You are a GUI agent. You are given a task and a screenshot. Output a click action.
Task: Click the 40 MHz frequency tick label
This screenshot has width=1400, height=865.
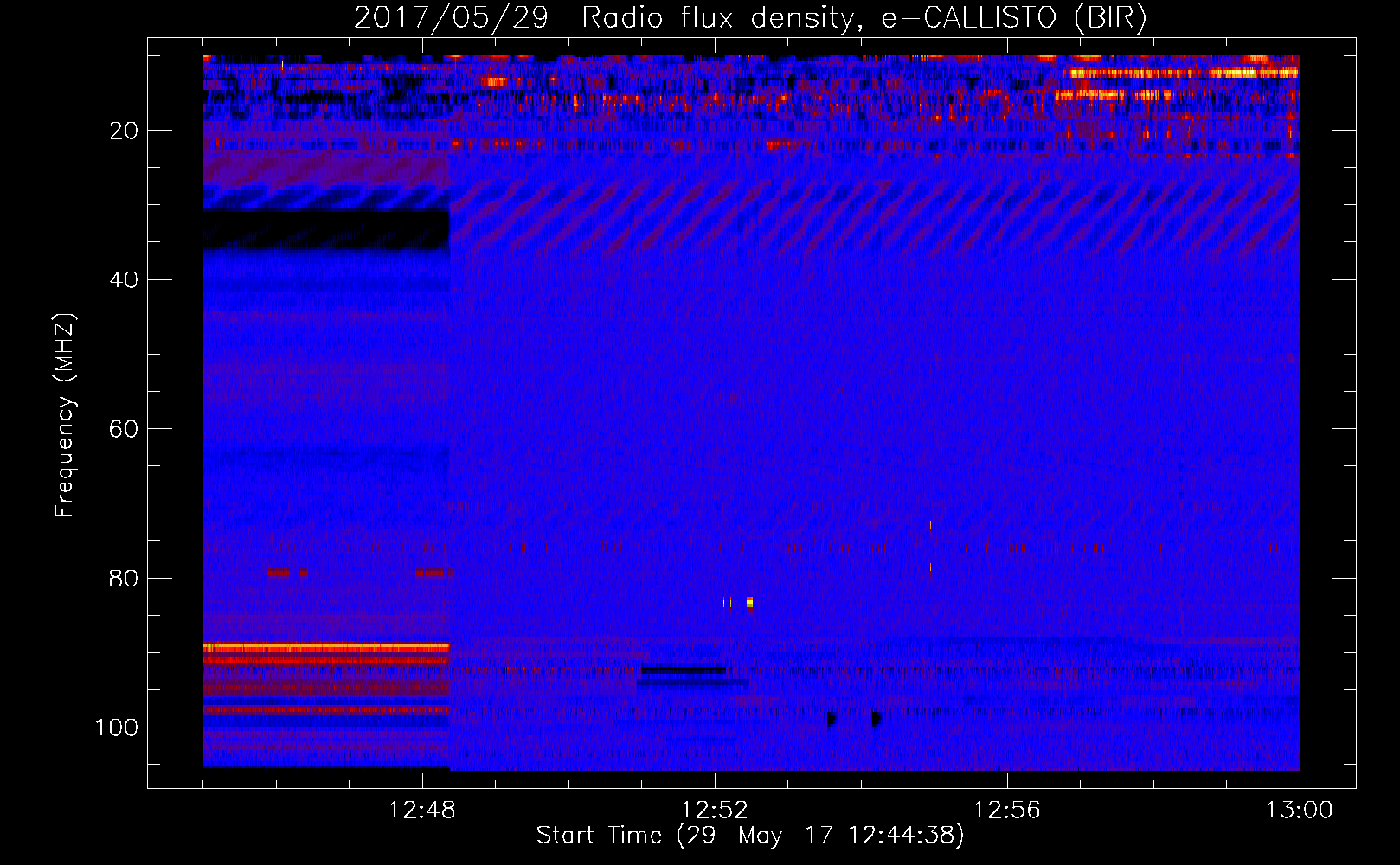[x=124, y=280]
